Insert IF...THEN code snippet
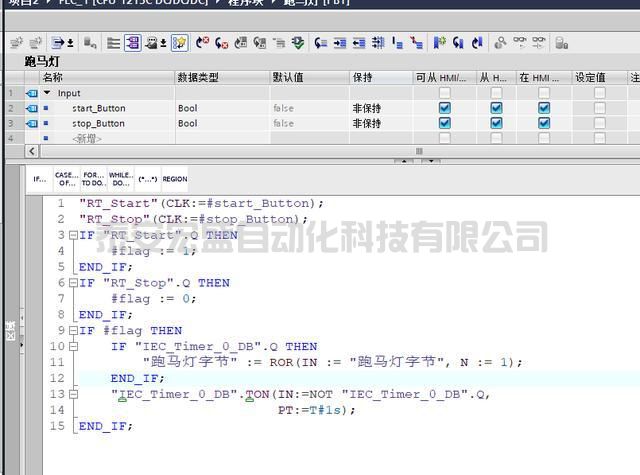 coord(40,179)
